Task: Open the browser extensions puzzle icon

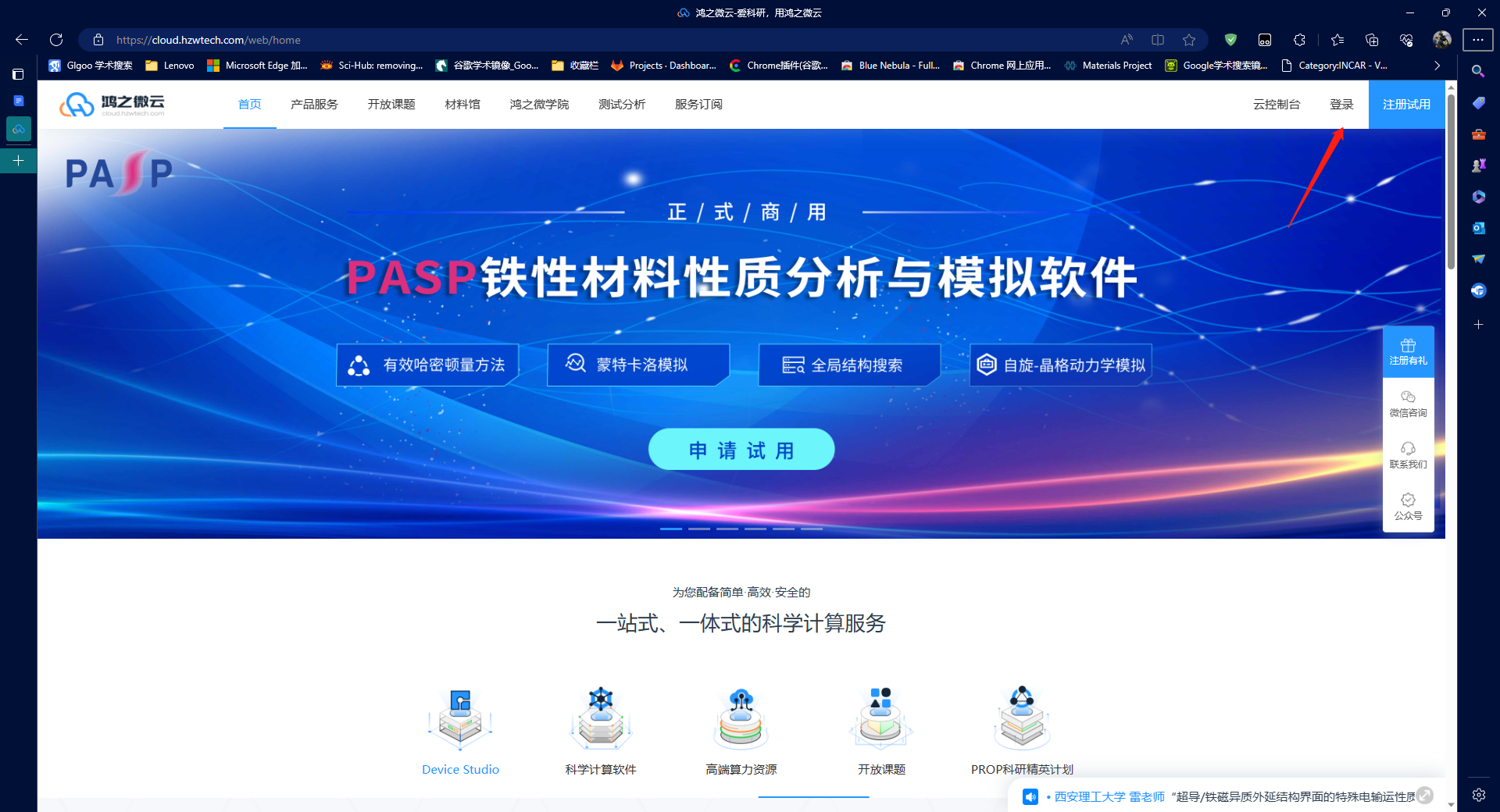Action: pyautogui.click(x=1299, y=40)
